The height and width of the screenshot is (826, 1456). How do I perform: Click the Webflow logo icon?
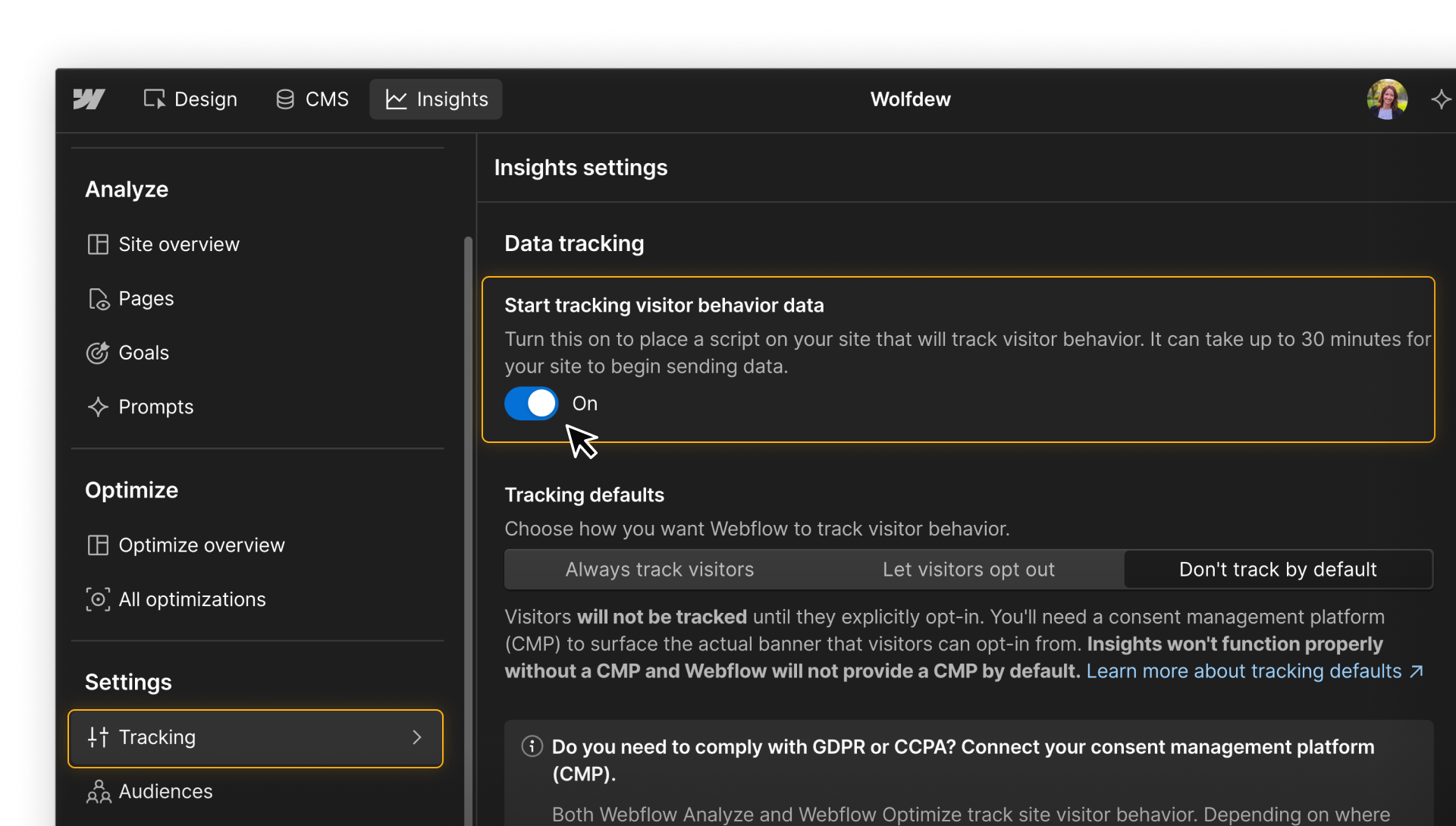pos(89,99)
